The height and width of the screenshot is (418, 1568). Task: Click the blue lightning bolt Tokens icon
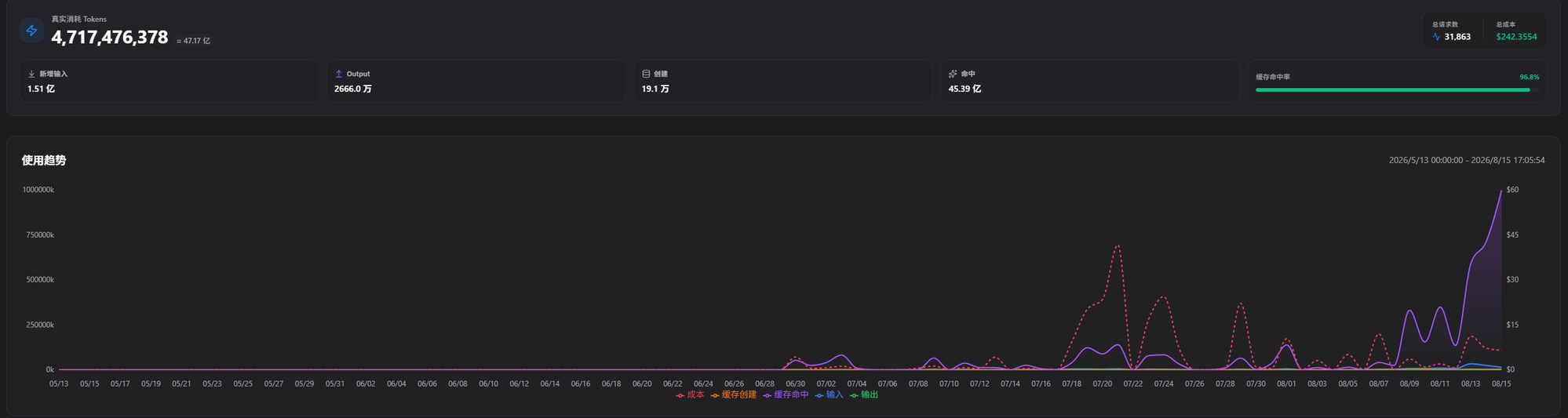[x=31, y=31]
